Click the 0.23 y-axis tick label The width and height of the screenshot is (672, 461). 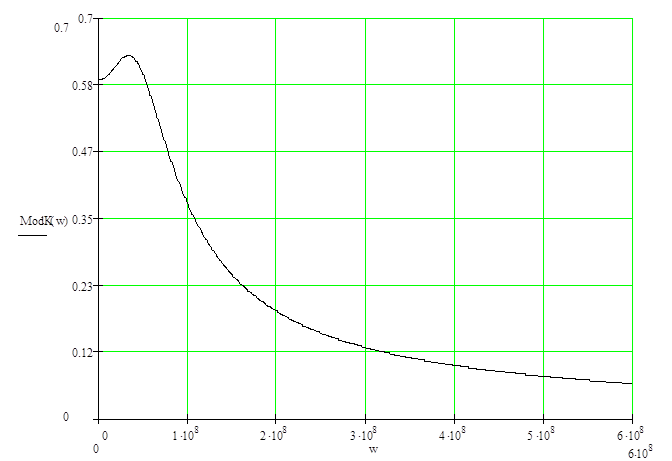pos(66,286)
